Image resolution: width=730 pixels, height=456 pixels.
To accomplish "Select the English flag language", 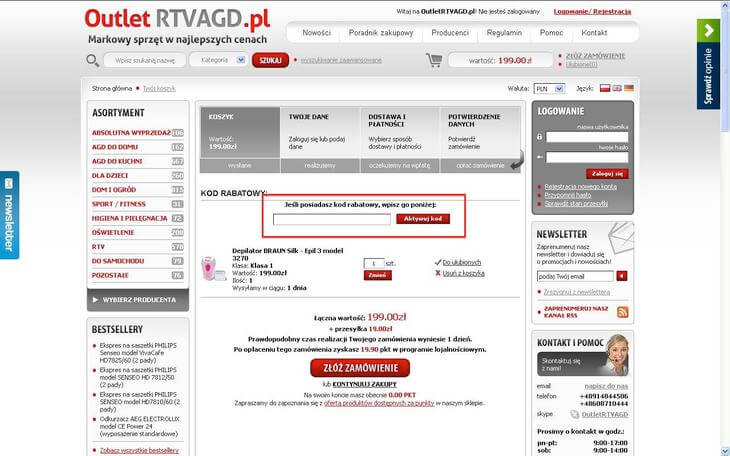I will pos(617,88).
